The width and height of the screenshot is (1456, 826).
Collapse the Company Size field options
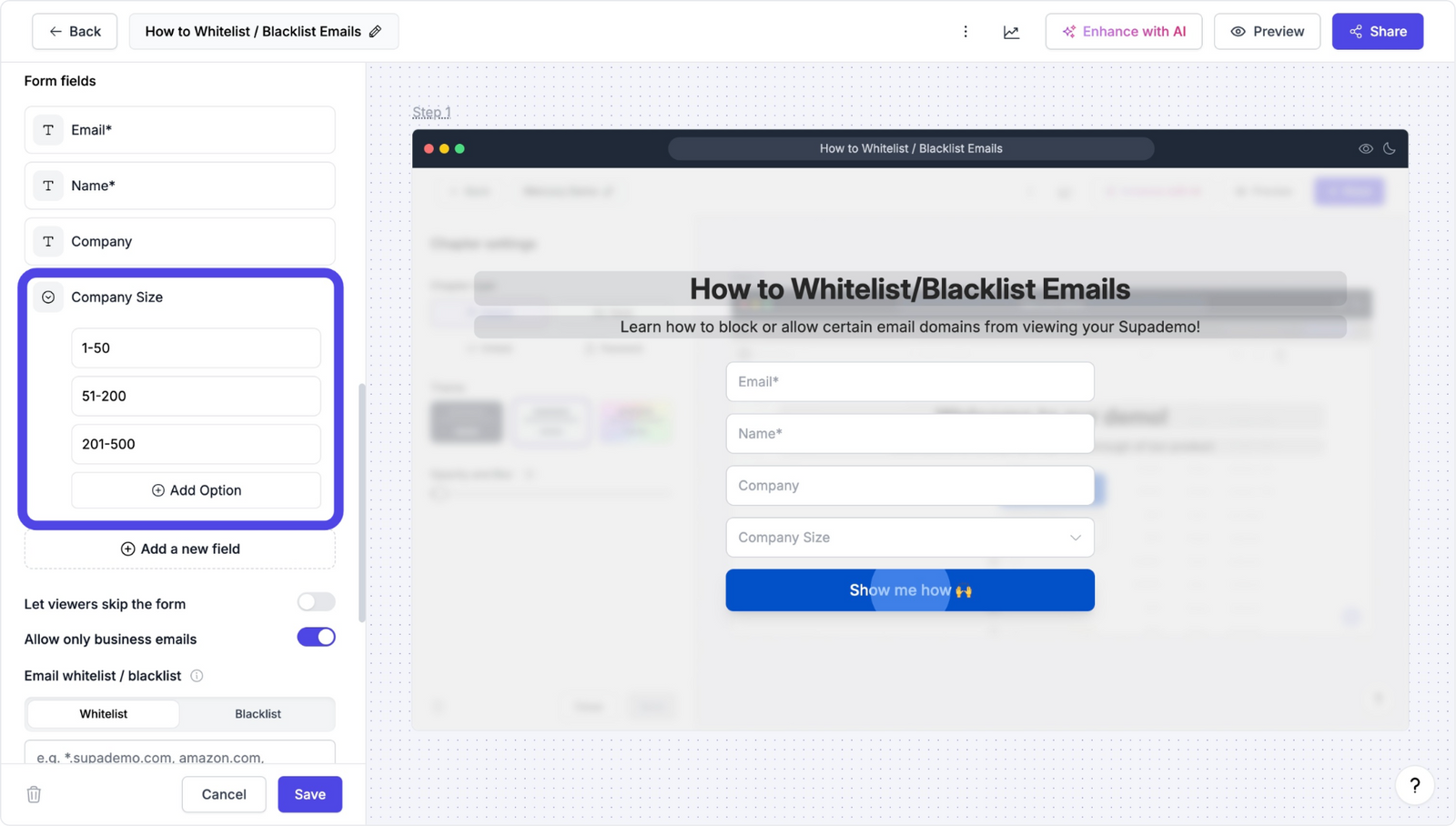(48, 297)
